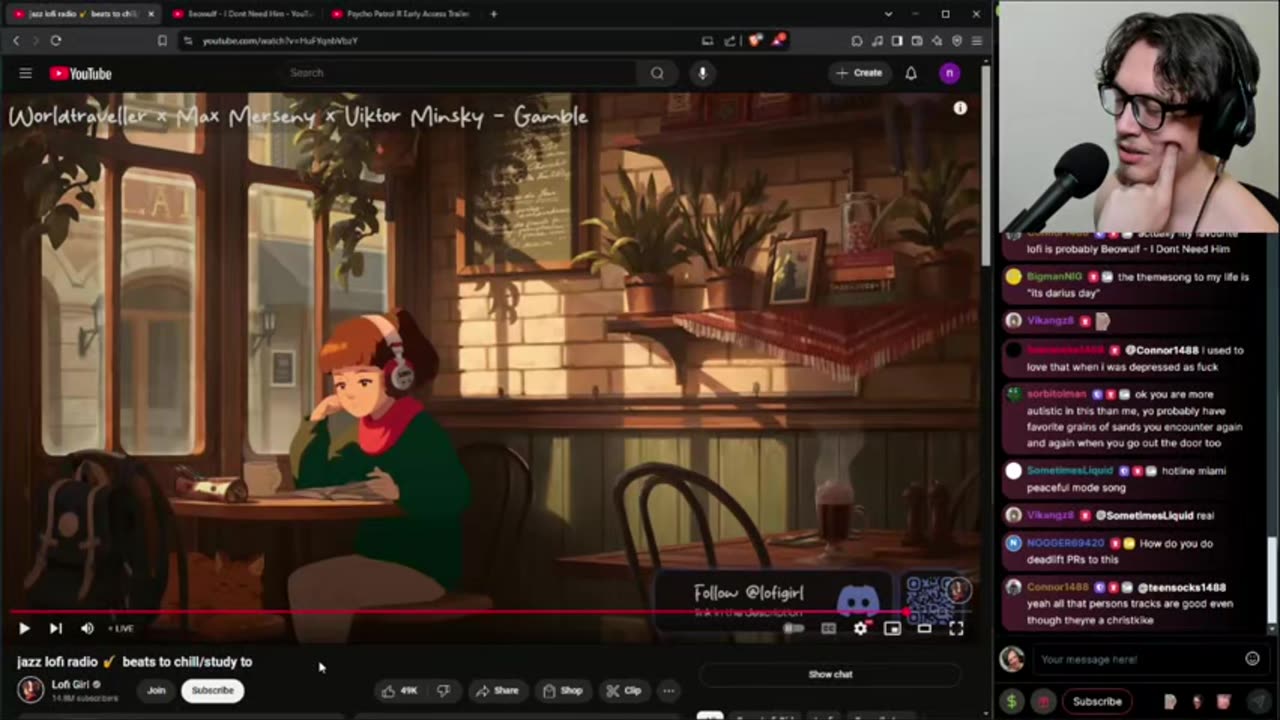
Task: Open the Brave Rewards triangle icon
Action: pos(779,41)
